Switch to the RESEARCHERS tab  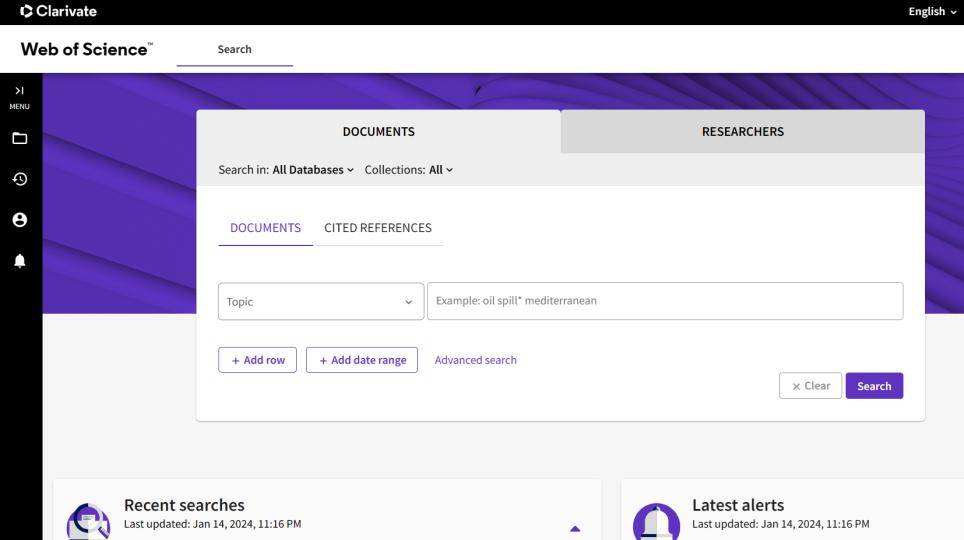tap(743, 132)
